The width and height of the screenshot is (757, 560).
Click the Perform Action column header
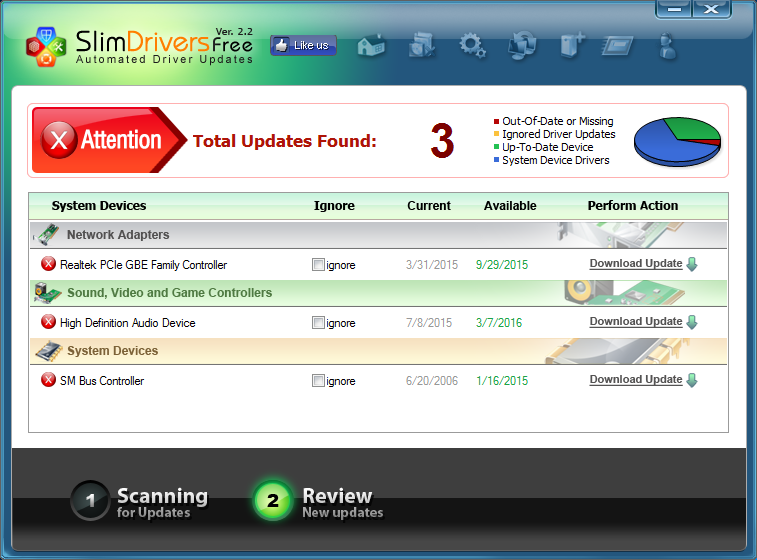click(633, 206)
